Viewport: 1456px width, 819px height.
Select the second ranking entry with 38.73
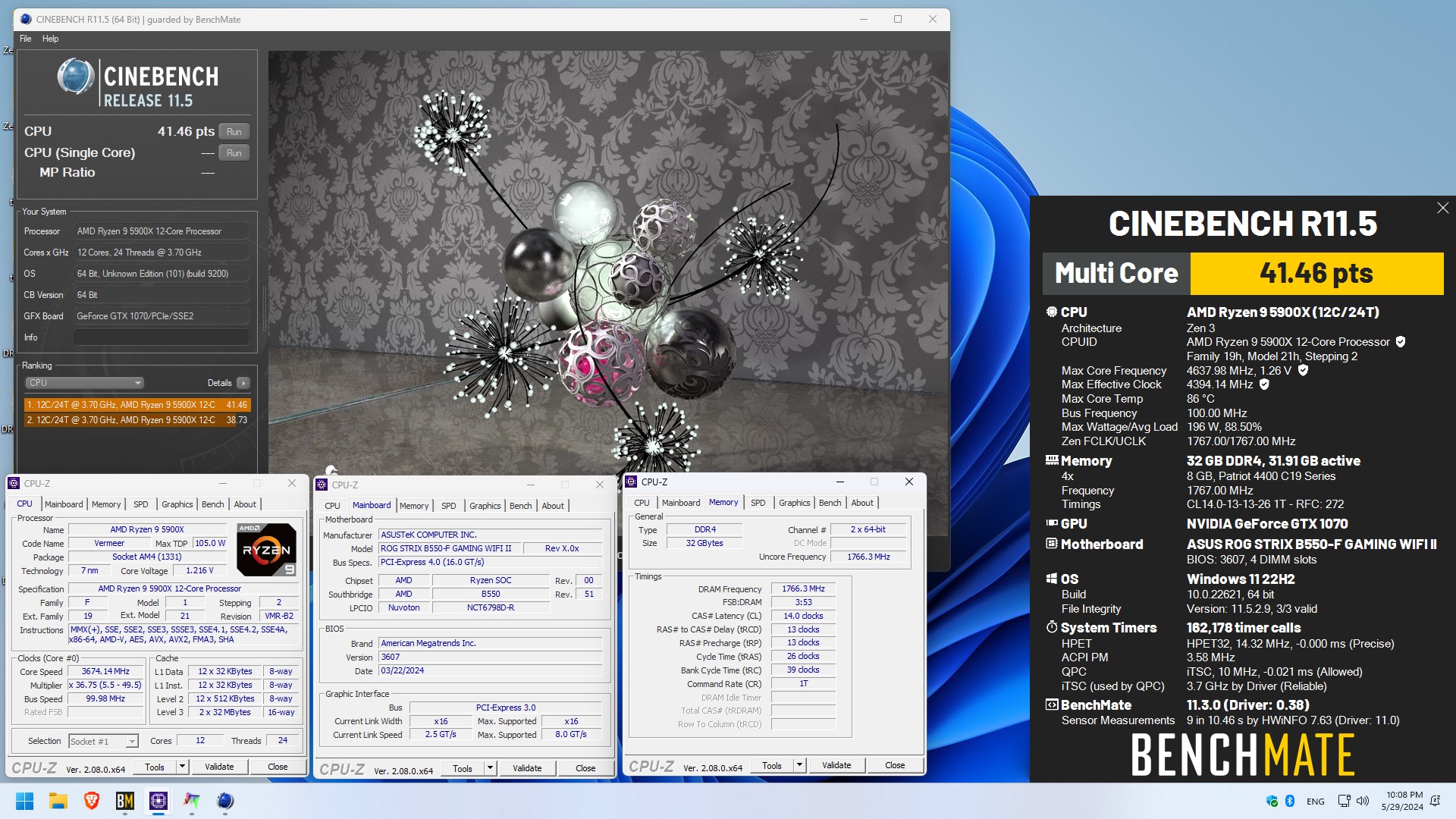pyautogui.click(x=137, y=419)
